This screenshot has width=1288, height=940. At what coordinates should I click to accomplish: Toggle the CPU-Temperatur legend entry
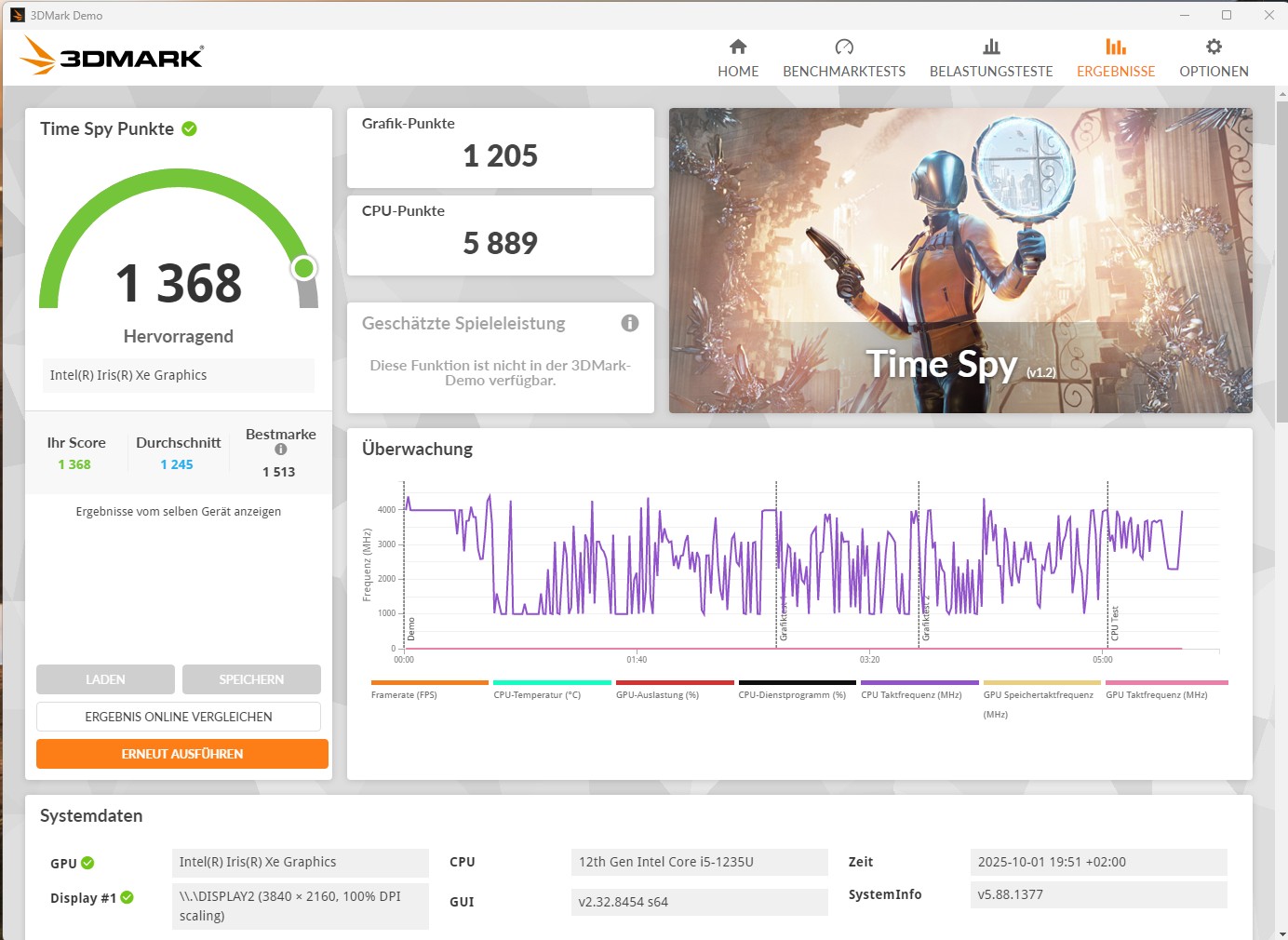pyautogui.click(x=537, y=694)
